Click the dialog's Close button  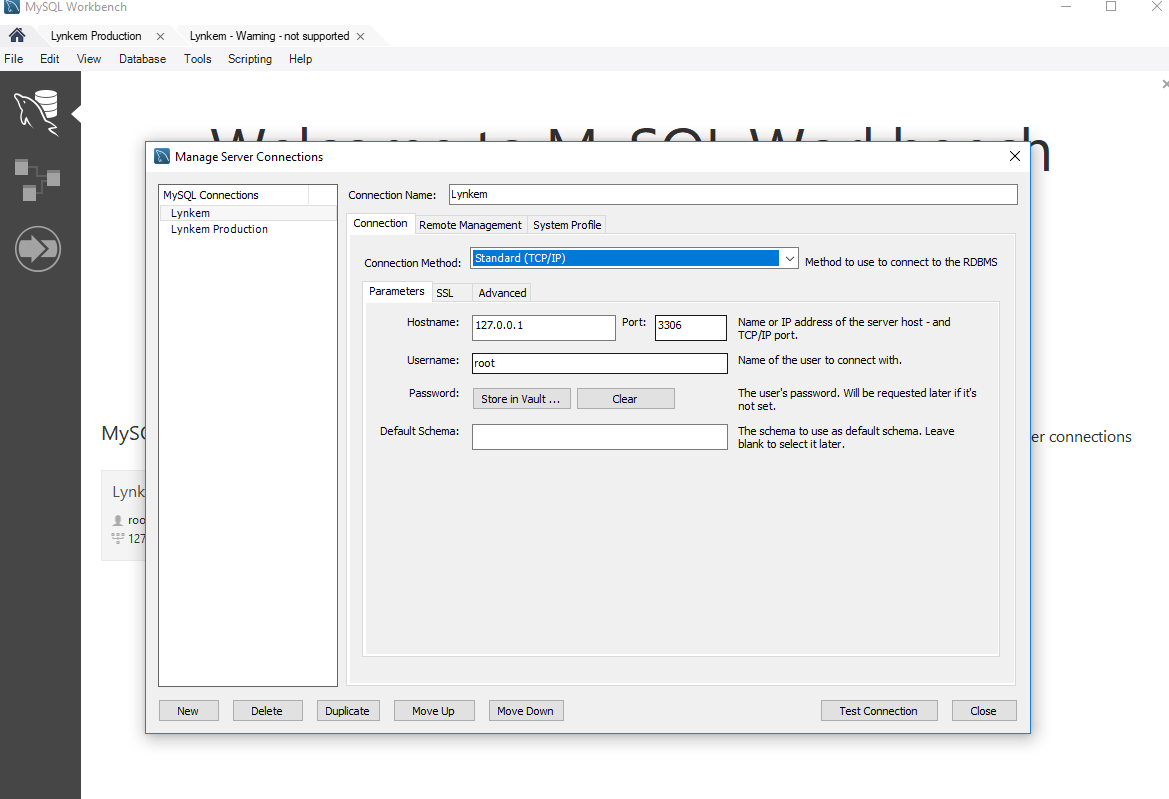point(984,711)
